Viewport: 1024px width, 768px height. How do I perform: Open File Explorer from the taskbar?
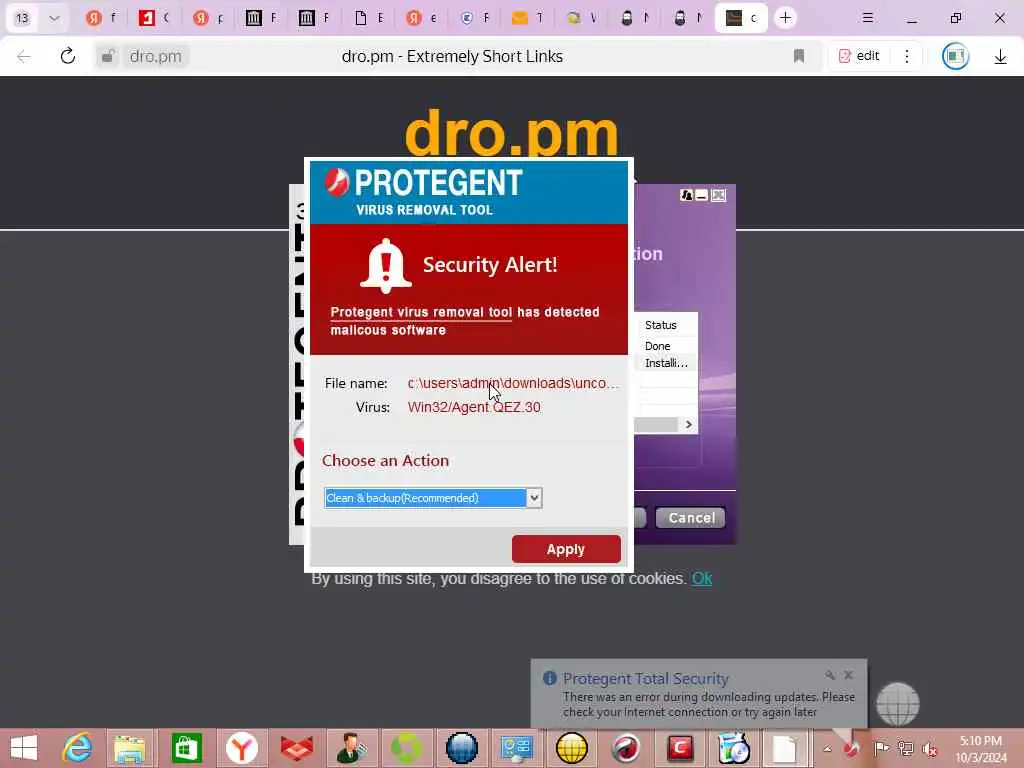pyautogui.click(x=130, y=748)
